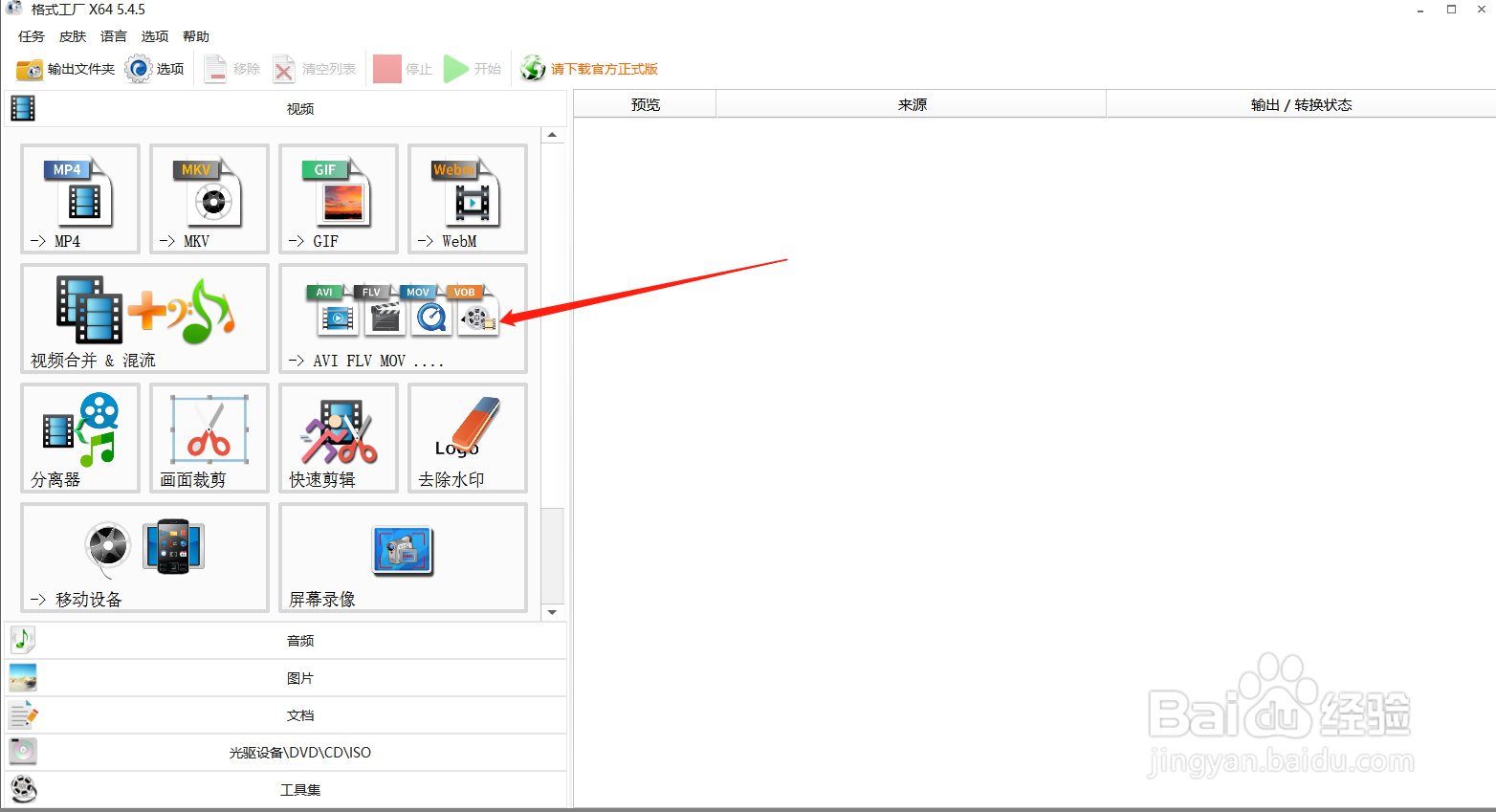Click the 停止 stop button
Screen dimensions: 1496x812
[x=403, y=69]
